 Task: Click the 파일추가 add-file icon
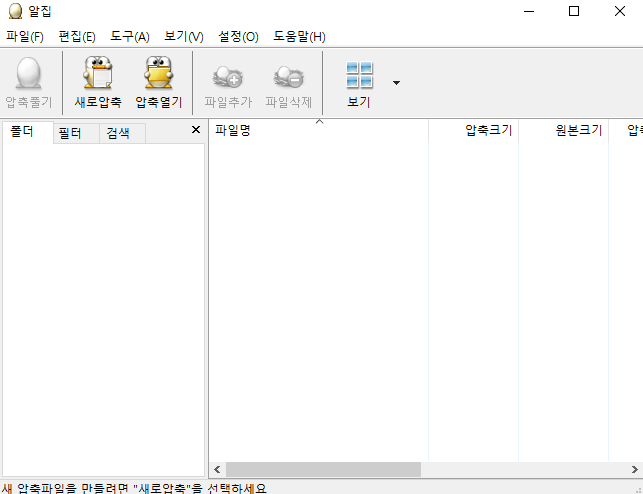(228, 77)
